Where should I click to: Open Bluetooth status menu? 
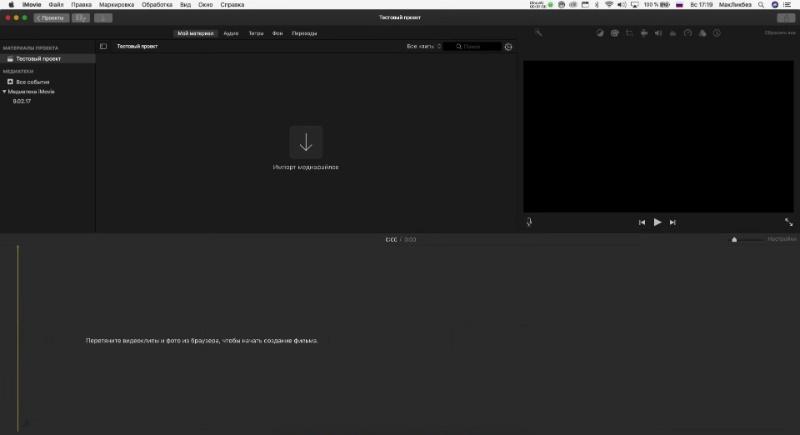596,5
